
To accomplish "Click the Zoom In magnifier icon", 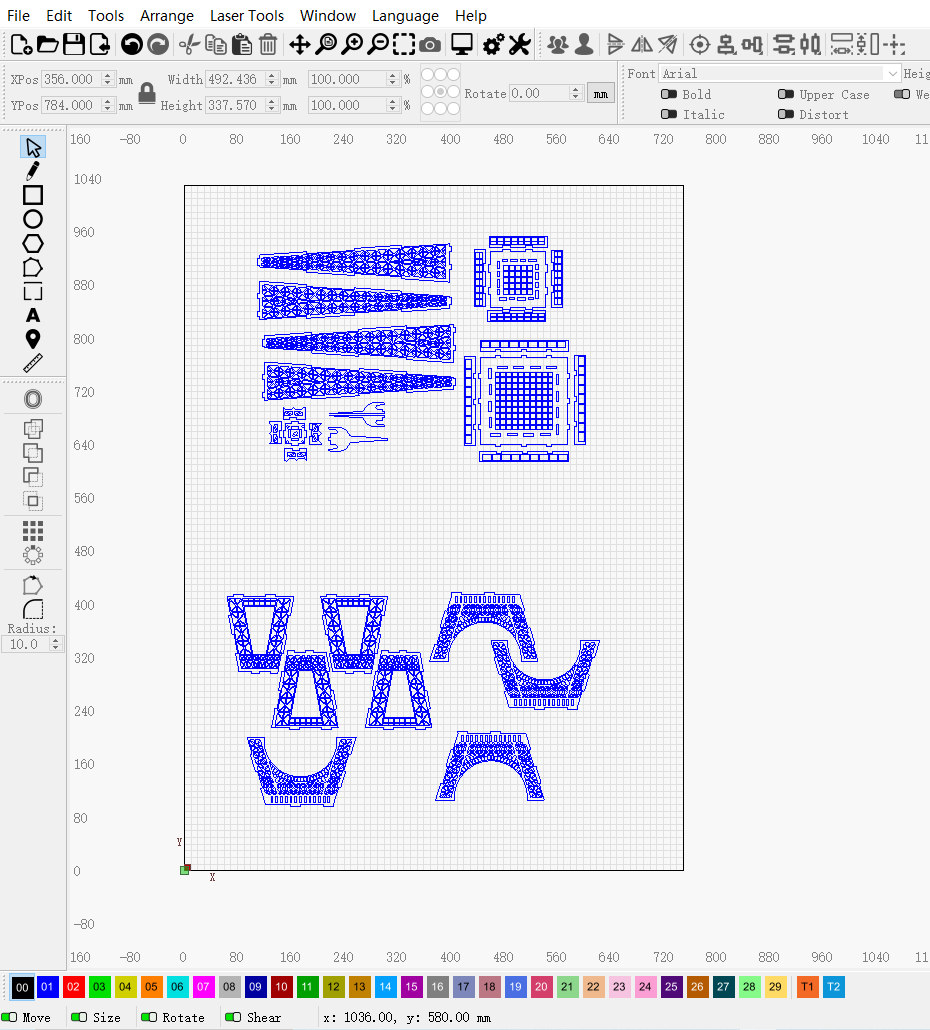I will pyautogui.click(x=352, y=45).
